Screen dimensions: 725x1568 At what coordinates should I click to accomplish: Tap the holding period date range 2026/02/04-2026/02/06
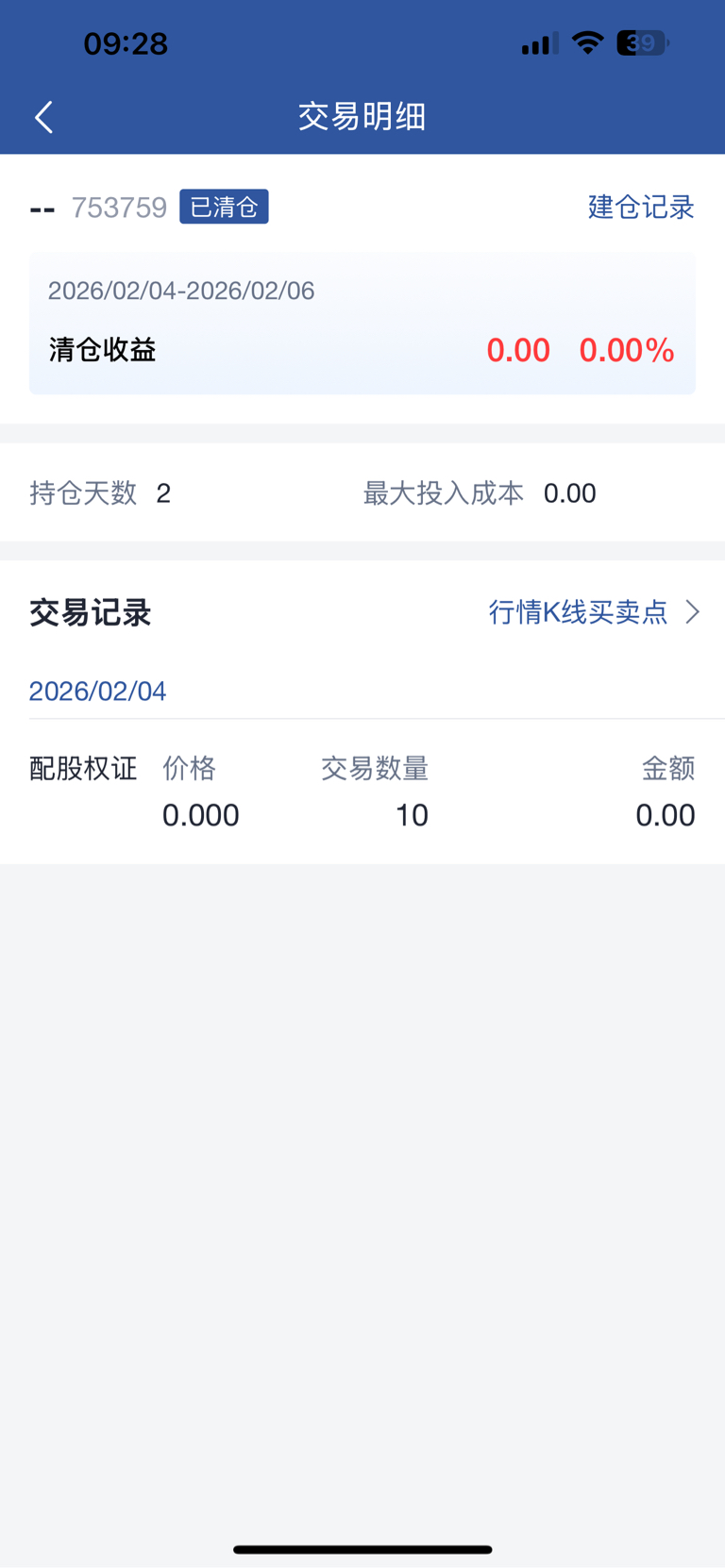click(x=181, y=291)
